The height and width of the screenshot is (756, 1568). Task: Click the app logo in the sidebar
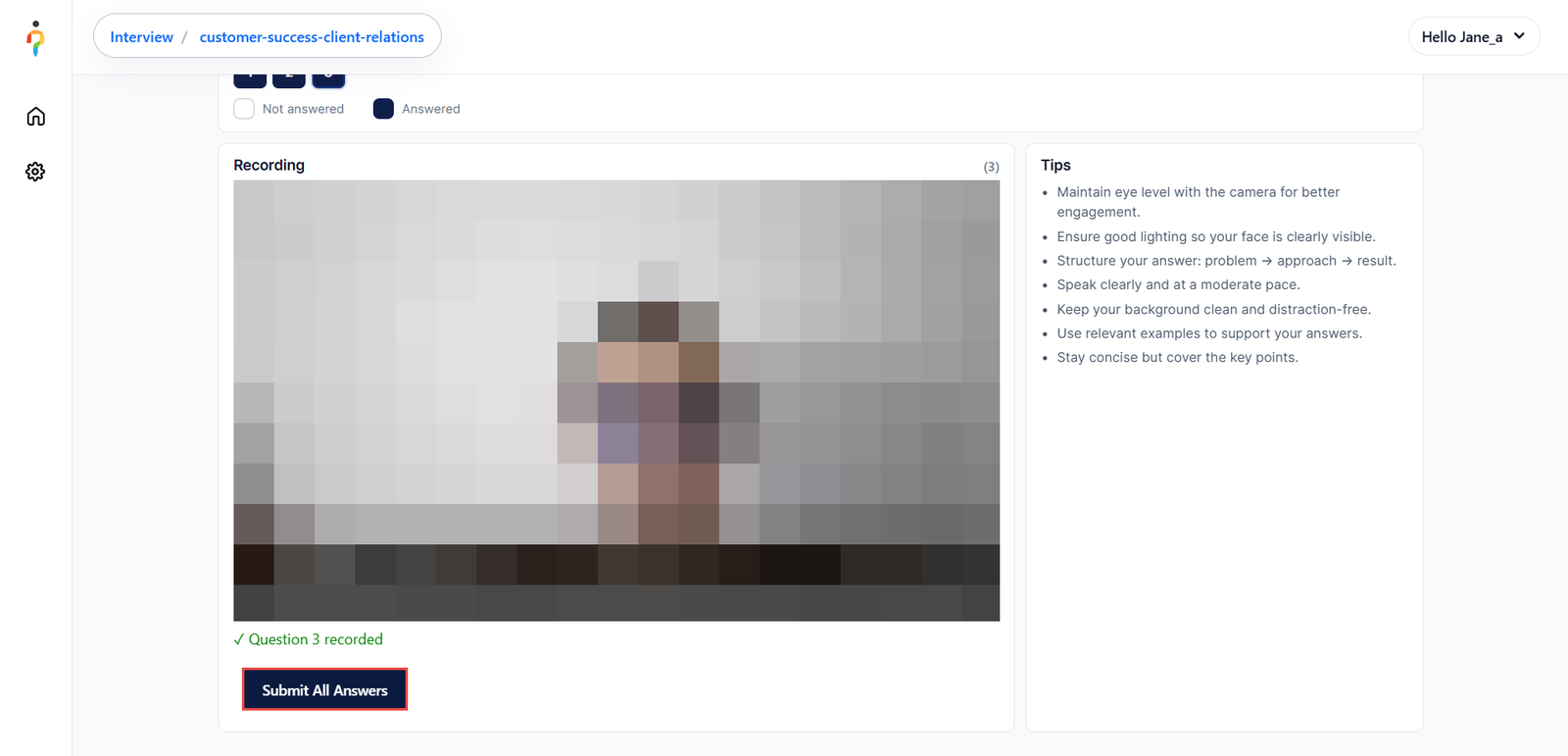[x=35, y=38]
